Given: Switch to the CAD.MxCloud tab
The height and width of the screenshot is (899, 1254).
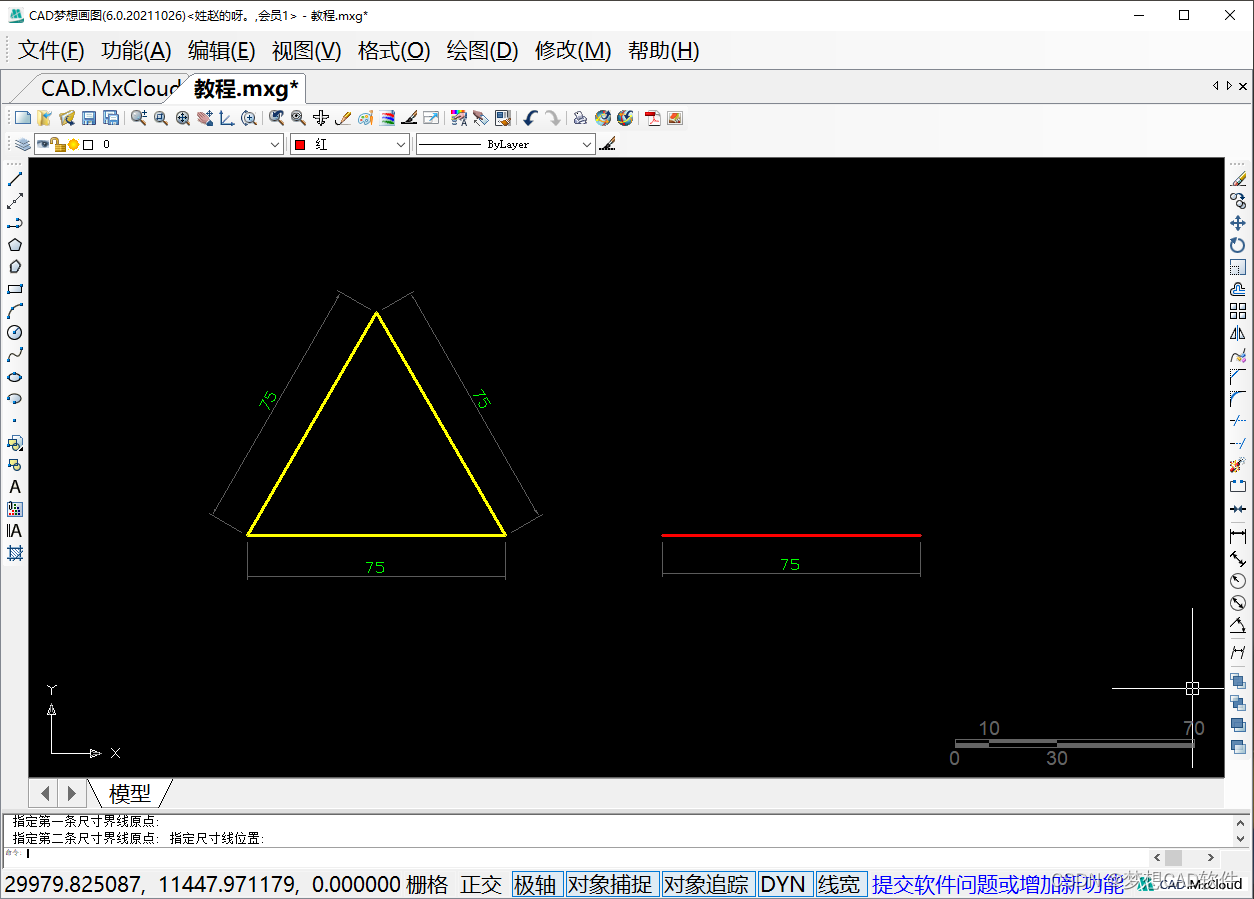Looking at the screenshot, I should (x=108, y=88).
